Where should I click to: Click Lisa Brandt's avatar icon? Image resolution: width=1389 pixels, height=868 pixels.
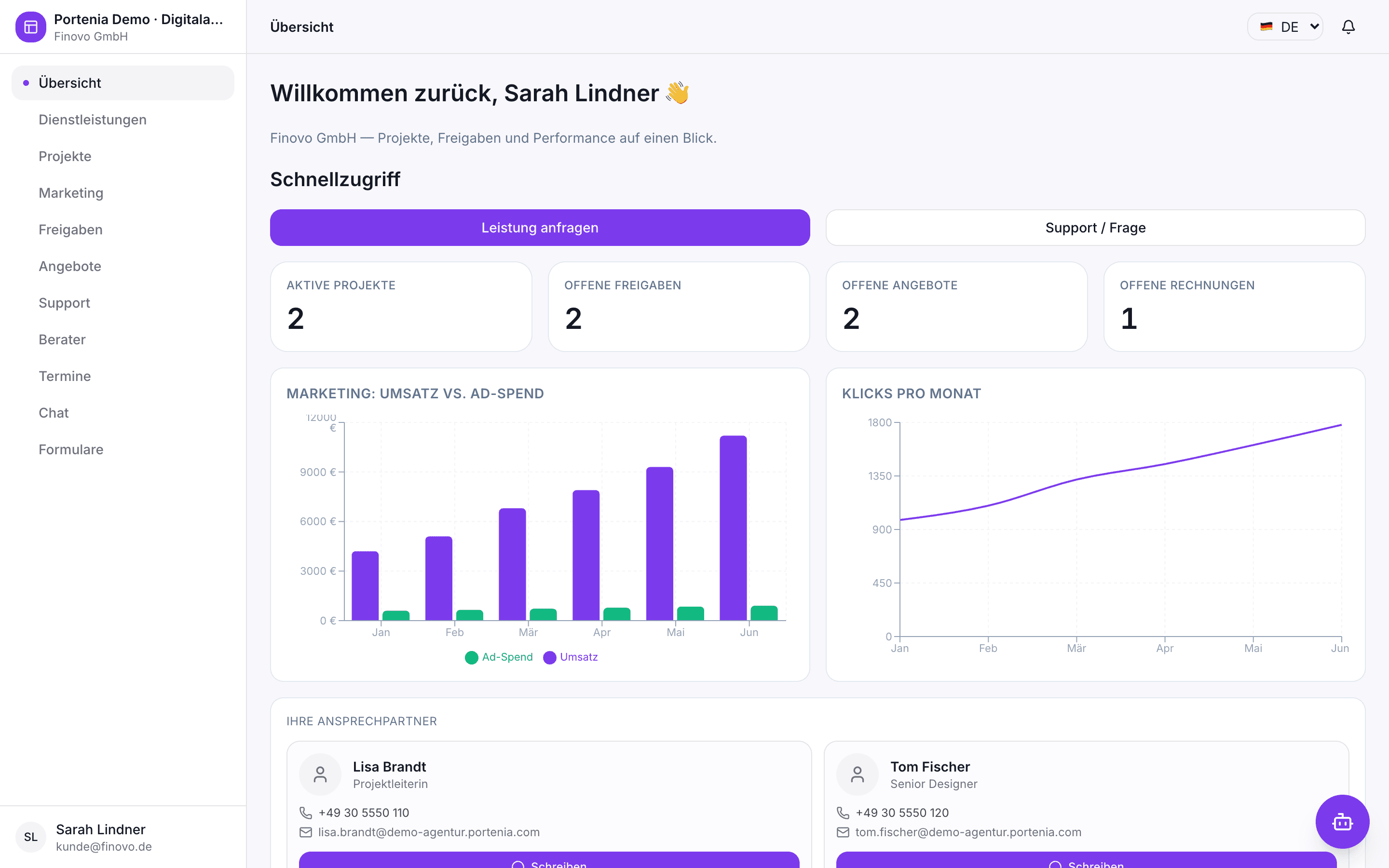point(320,774)
